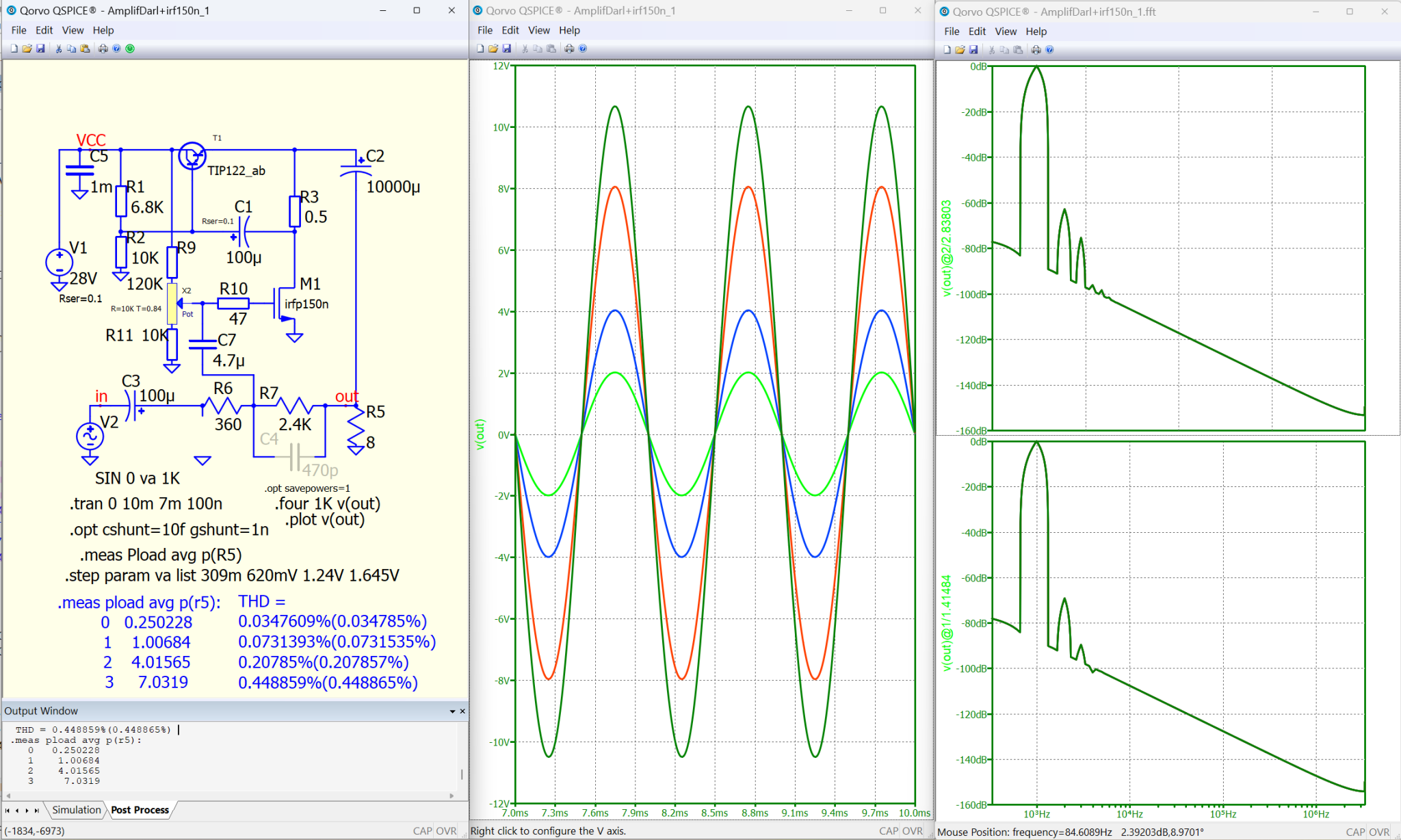
Task: Click .opt cshunt=10f gshunt=1n directive
Action: tap(169, 530)
